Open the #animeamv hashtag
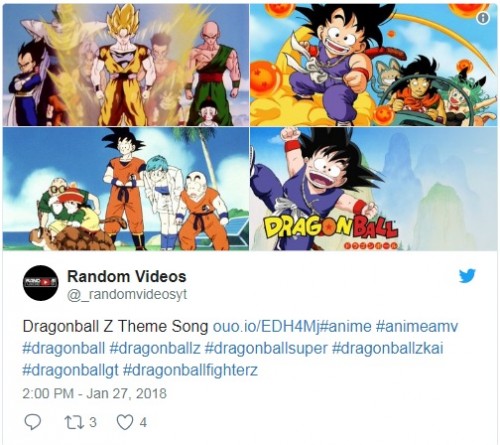This screenshot has height=445, width=500. [417, 327]
